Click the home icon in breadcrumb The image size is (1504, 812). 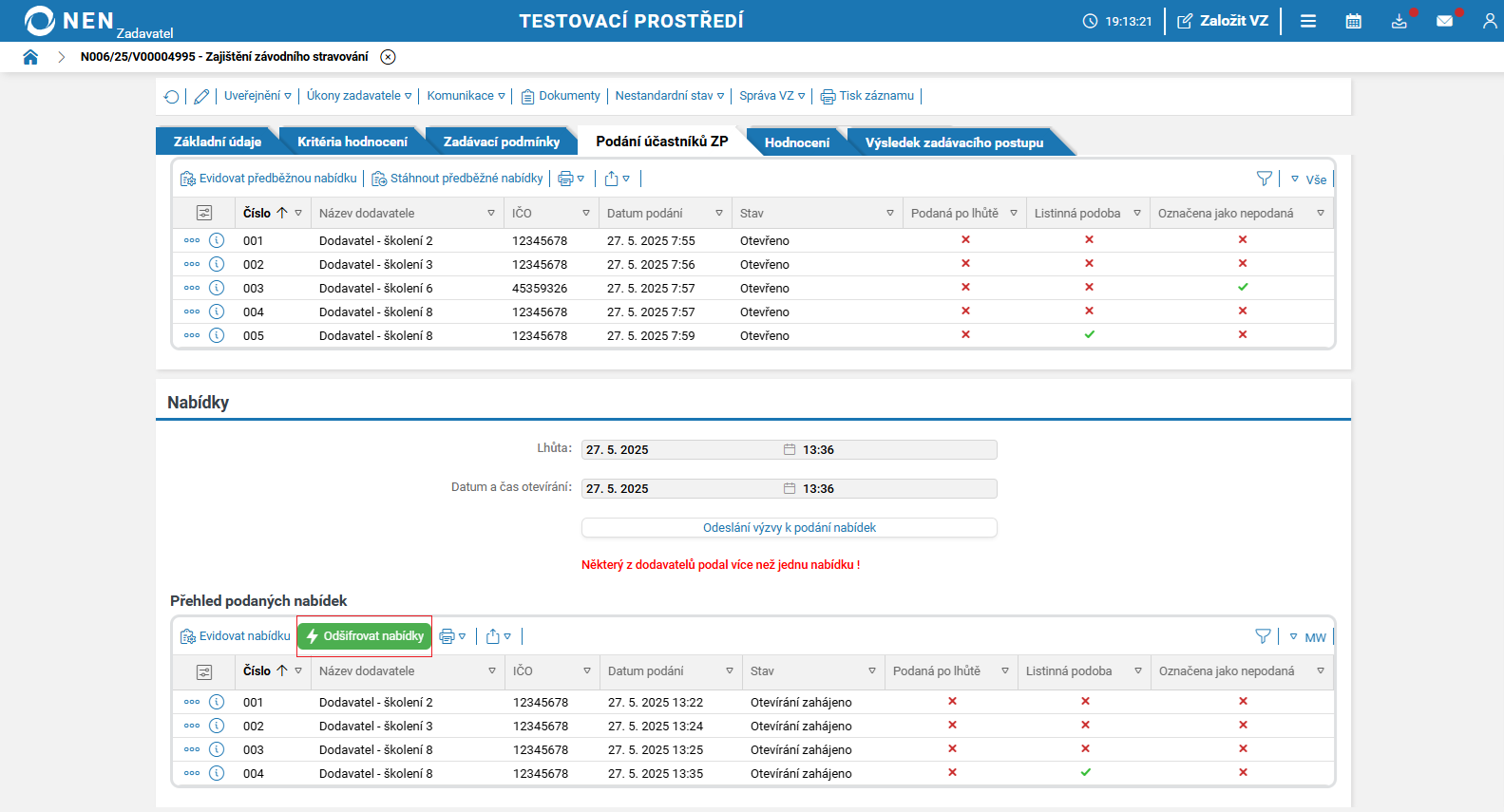[30, 57]
